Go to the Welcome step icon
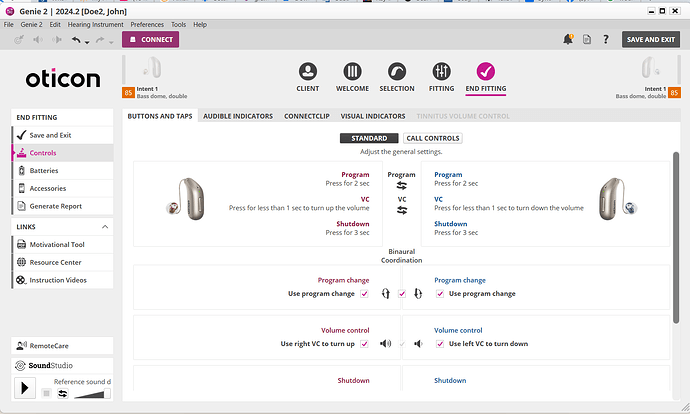This screenshot has width=690, height=414. pyautogui.click(x=352, y=71)
